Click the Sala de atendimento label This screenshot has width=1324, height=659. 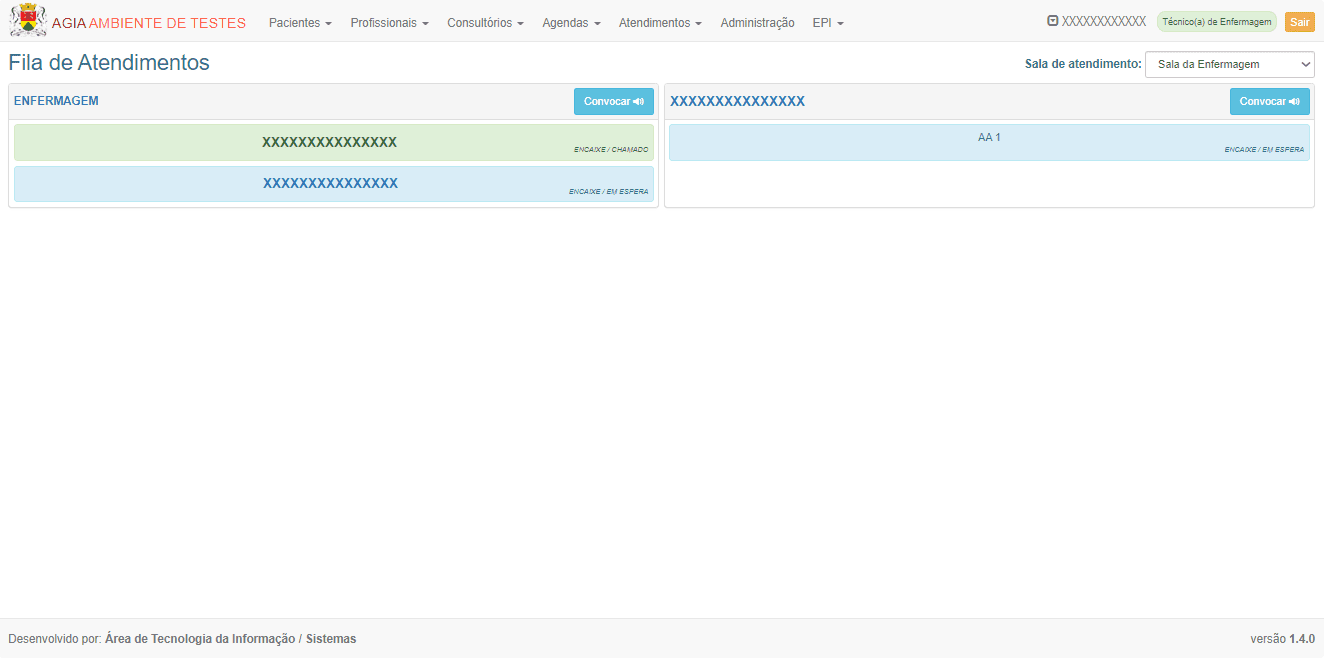[1083, 64]
